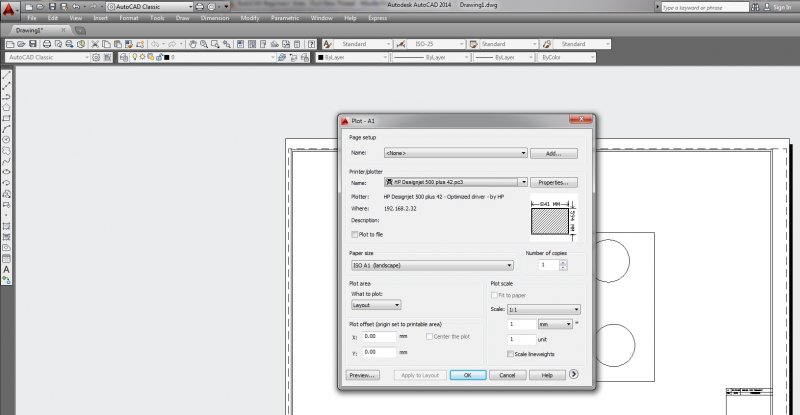This screenshot has height=415, width=800.
Task: Click the plot offset X input field
Action: pyautogui.click(x=380, y=336)
